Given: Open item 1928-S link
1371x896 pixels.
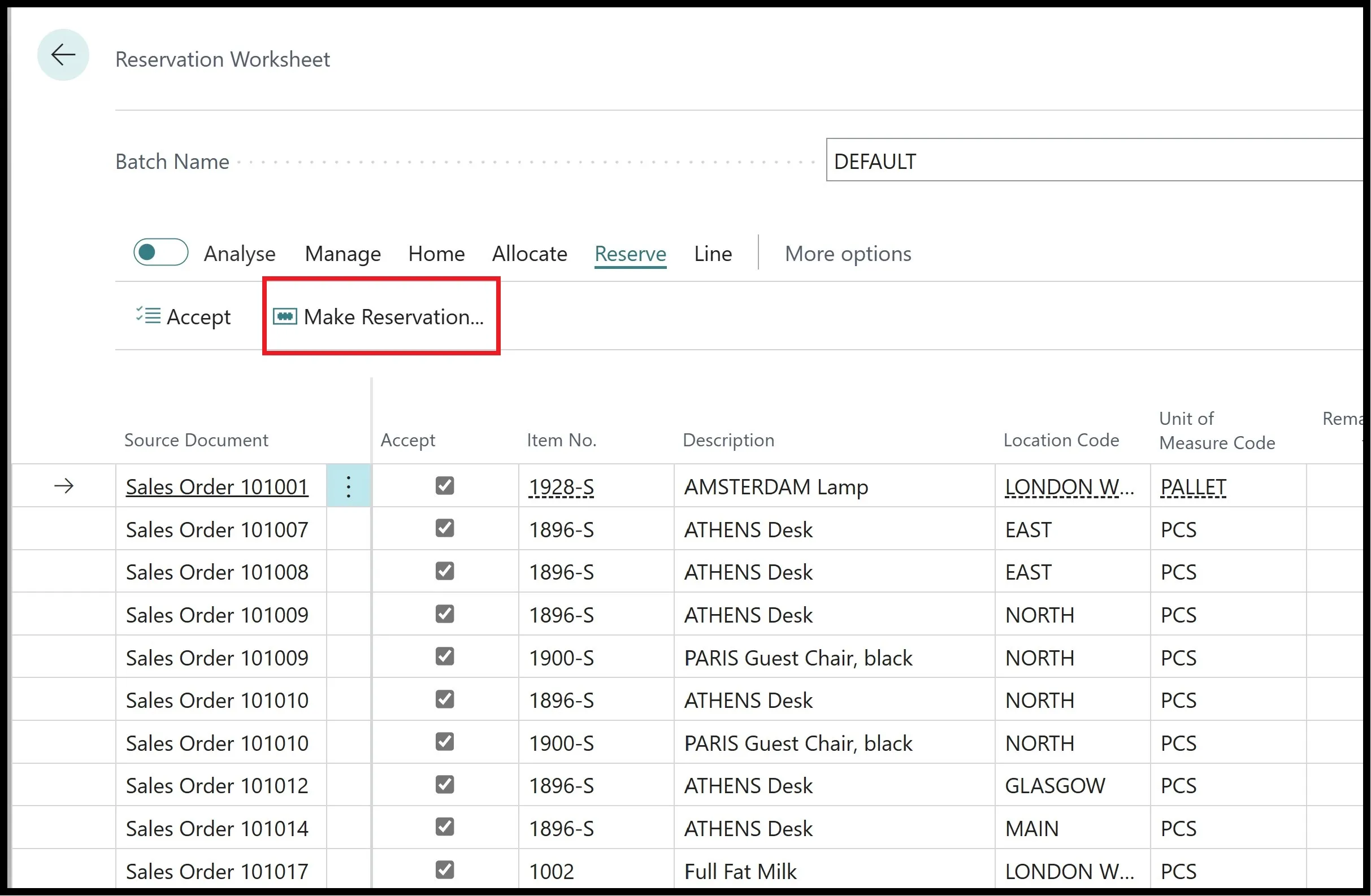Looking at the screenshot, I should click(x=561, y=486).
